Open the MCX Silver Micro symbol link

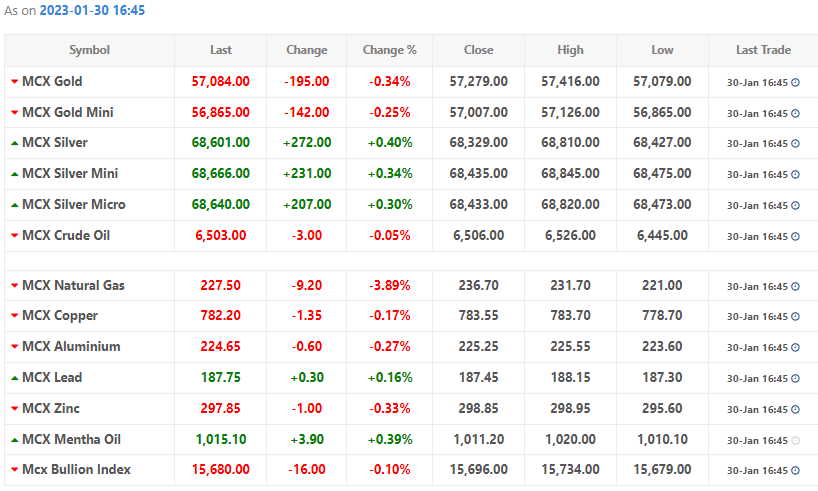pos(74,205)
